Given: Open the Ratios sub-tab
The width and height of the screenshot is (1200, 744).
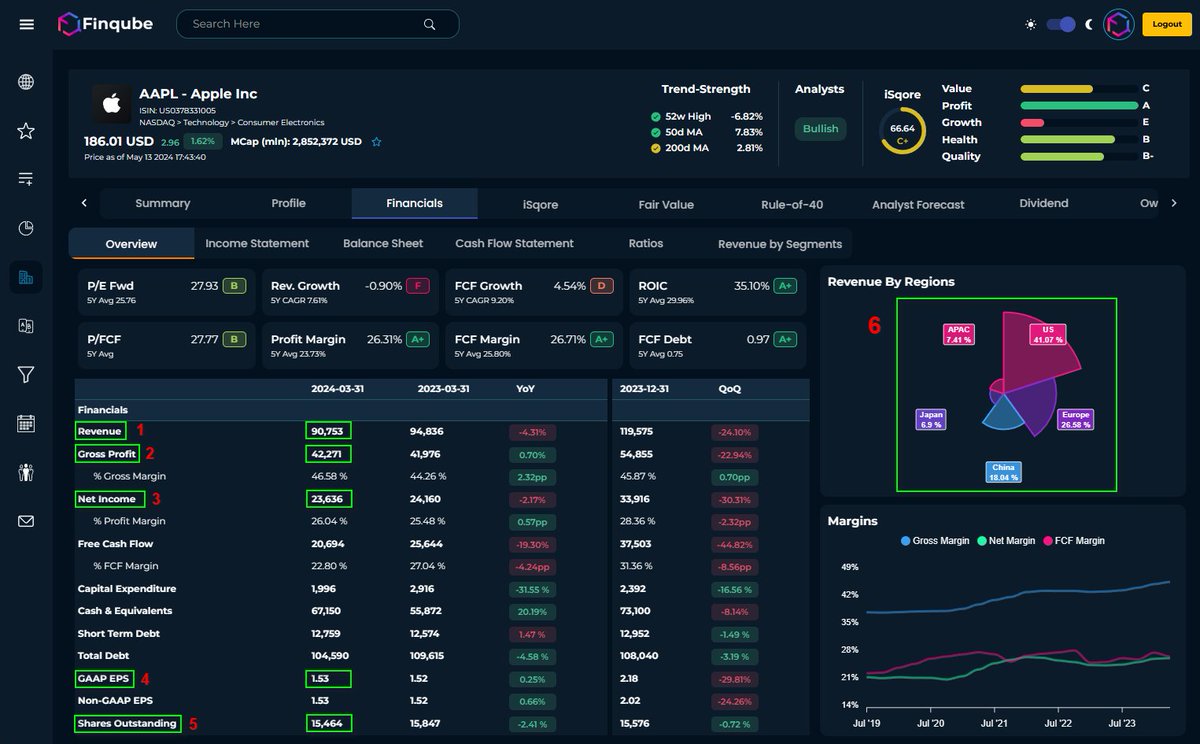Looking at the screenshot, I should [x=646, y=243].
